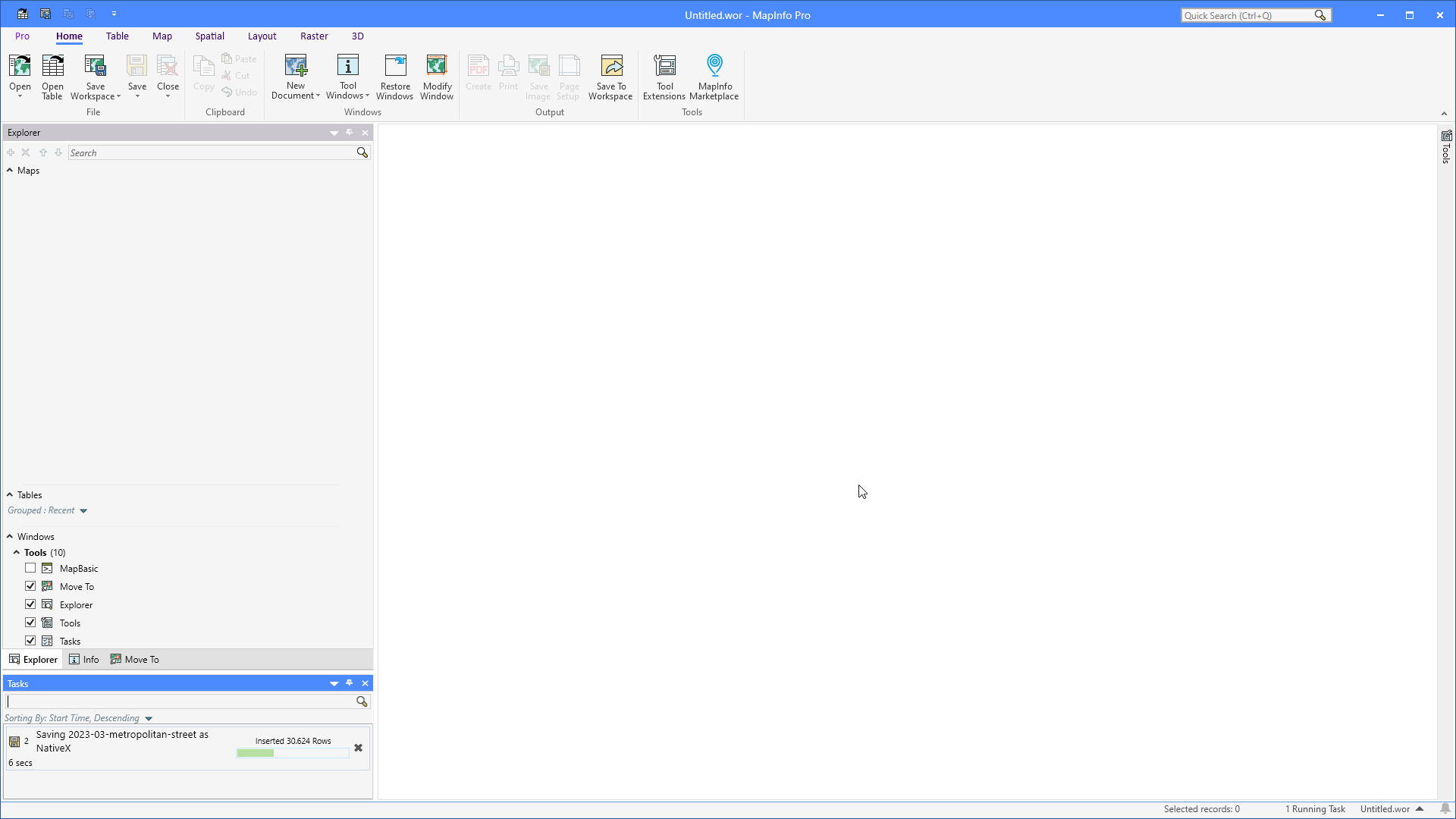Image resolution: width=1456 pixels, height=819 pixels.
Task: Click Untitled.wor in the status bar
Action: tap(1385, 809)
